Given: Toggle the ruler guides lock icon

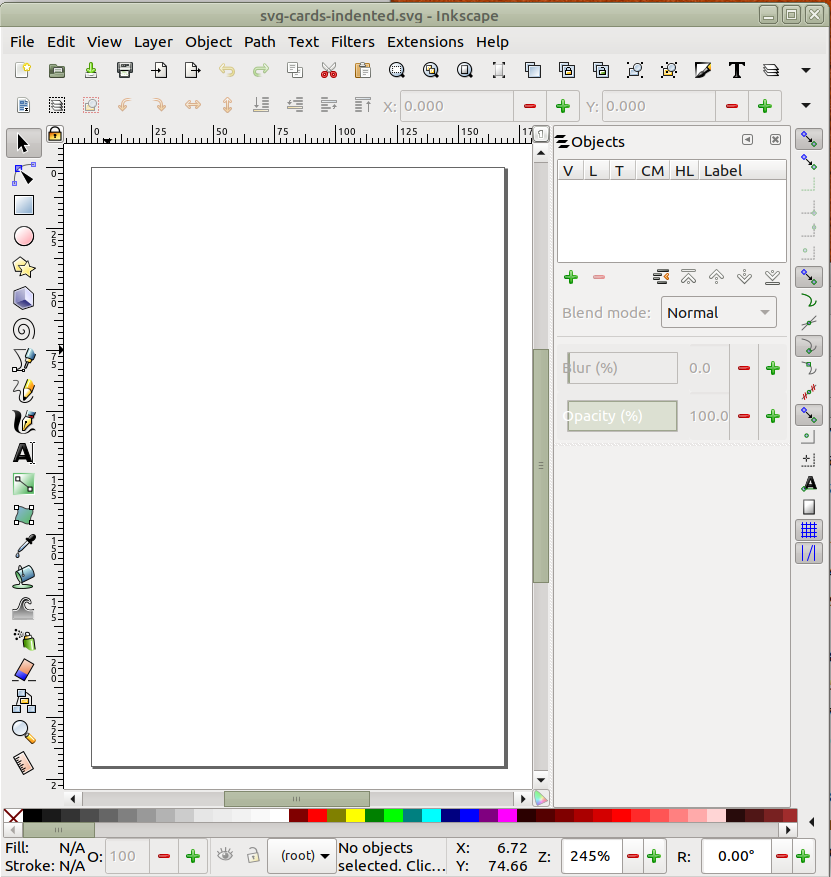Looking at the screenshot, I should (x=54, y=134).
